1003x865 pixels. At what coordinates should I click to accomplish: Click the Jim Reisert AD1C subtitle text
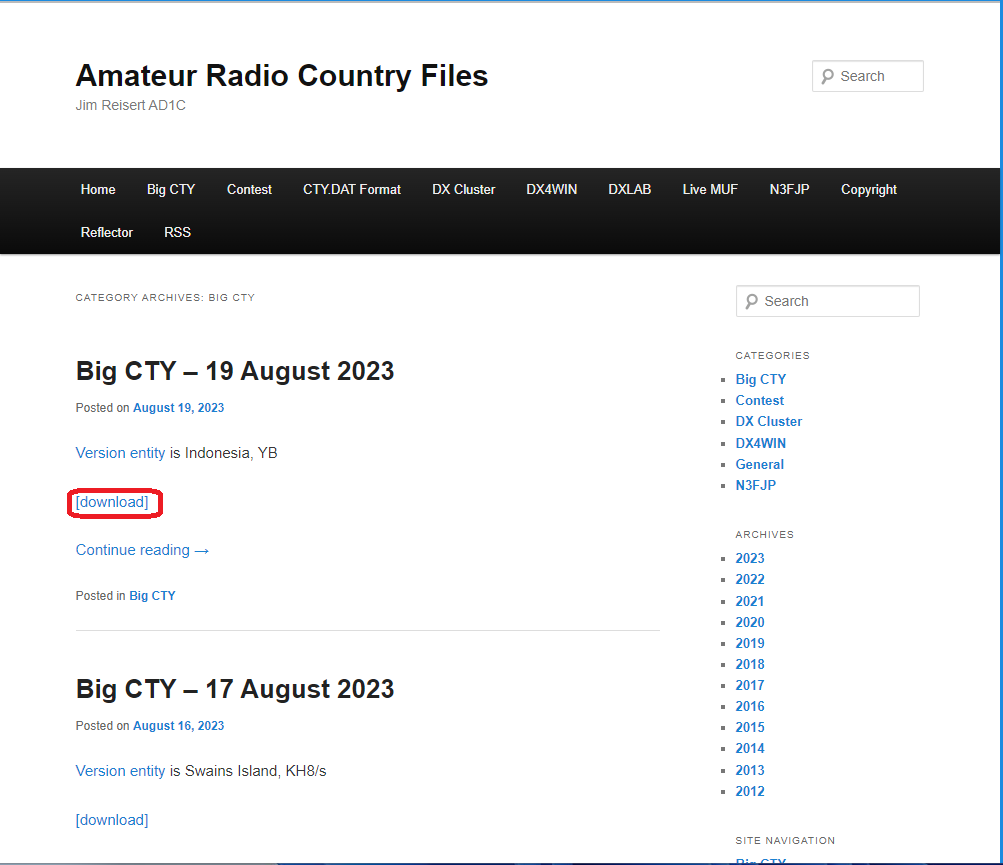click(x=130, y=106)
